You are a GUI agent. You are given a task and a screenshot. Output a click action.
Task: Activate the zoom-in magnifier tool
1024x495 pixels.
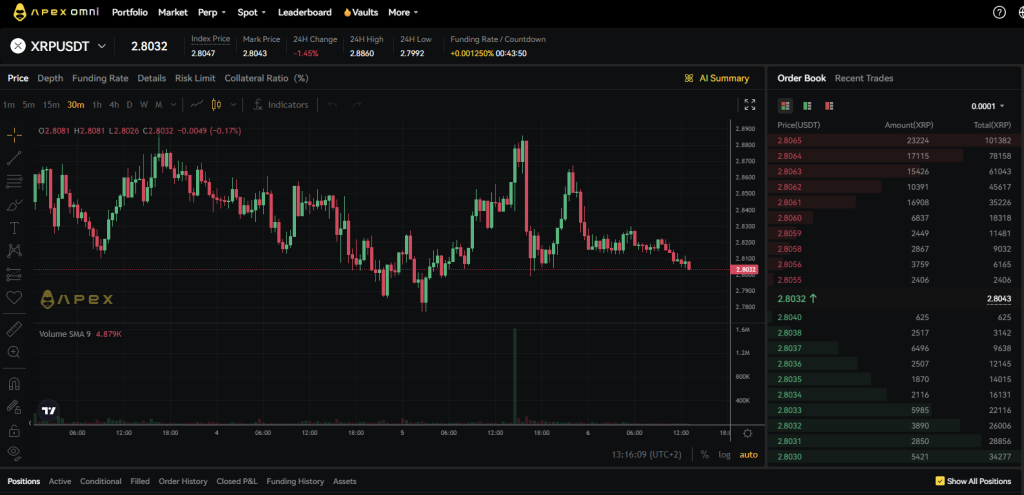click(x=14, y=352)
